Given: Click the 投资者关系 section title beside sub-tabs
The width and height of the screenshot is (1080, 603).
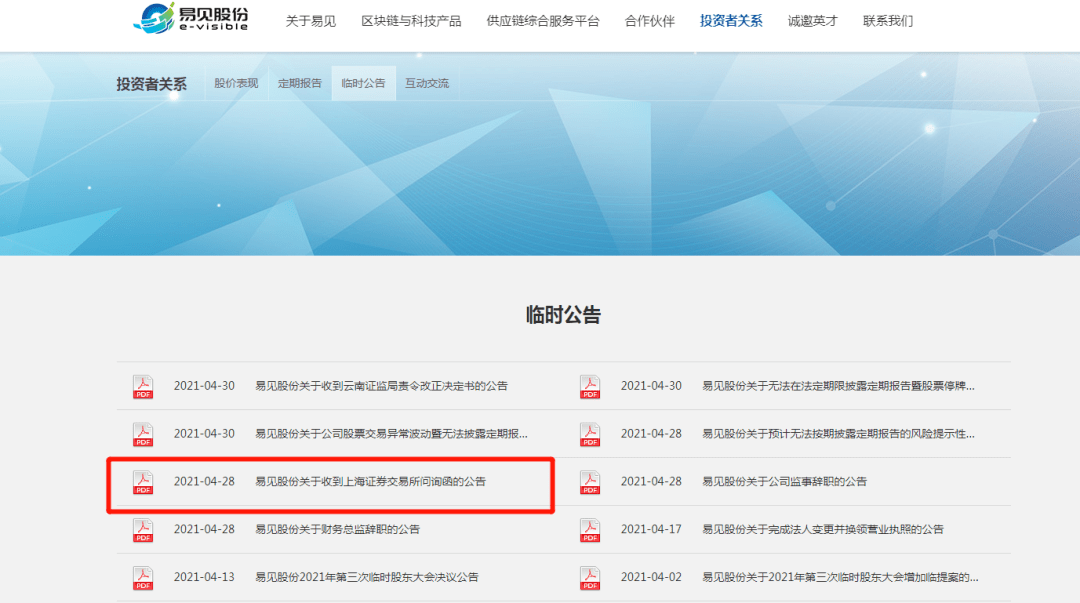Looking at the screenshot, I should coord(152,84).
